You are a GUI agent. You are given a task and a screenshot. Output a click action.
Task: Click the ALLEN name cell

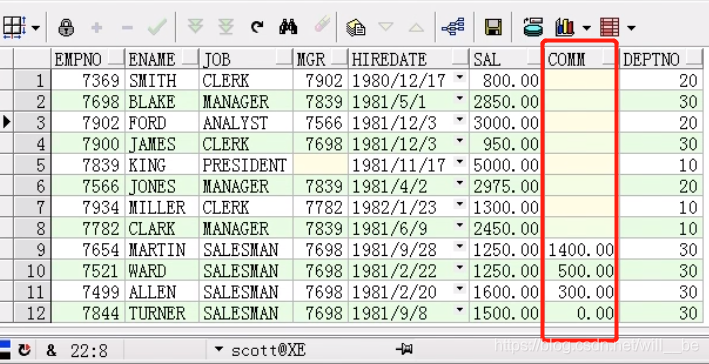pos(162,292)
